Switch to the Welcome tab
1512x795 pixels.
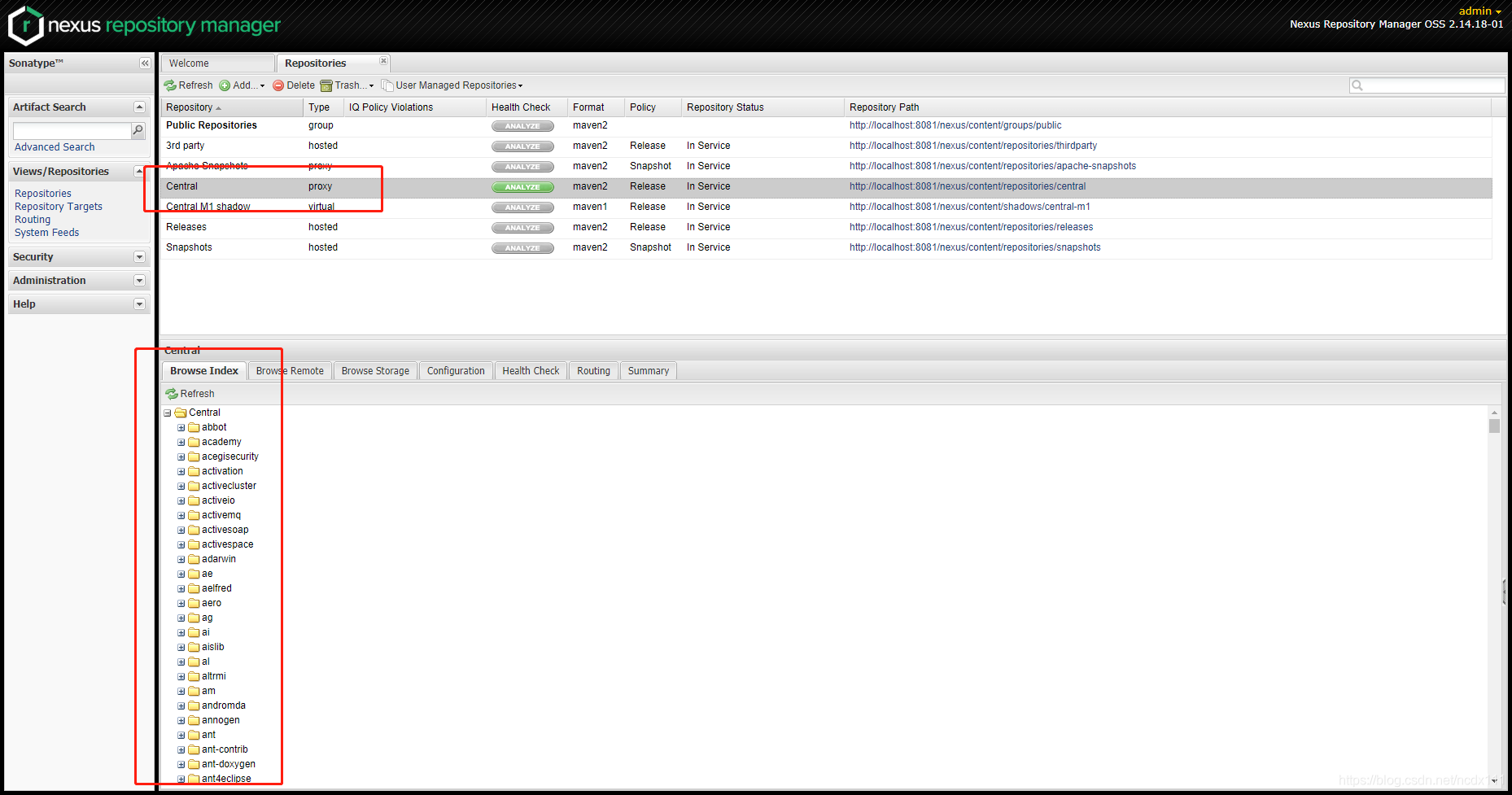[217, 63]
